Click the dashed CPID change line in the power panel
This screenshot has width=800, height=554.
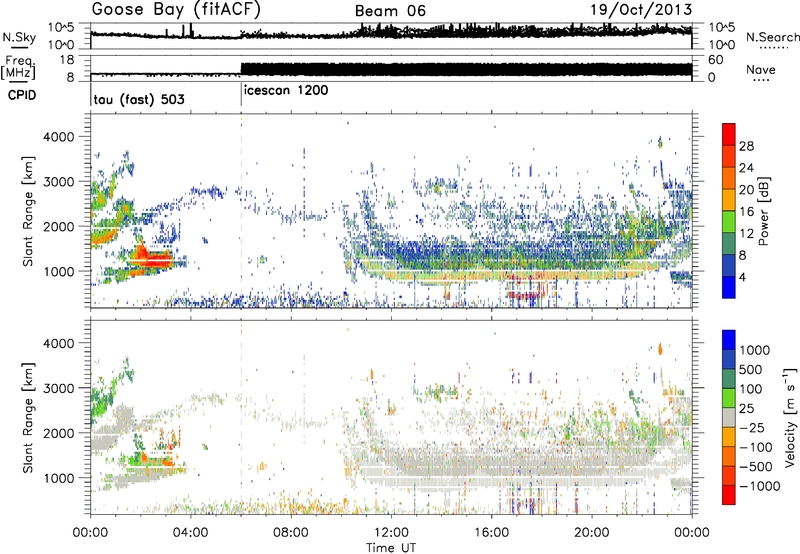click(x=241, y=211)
